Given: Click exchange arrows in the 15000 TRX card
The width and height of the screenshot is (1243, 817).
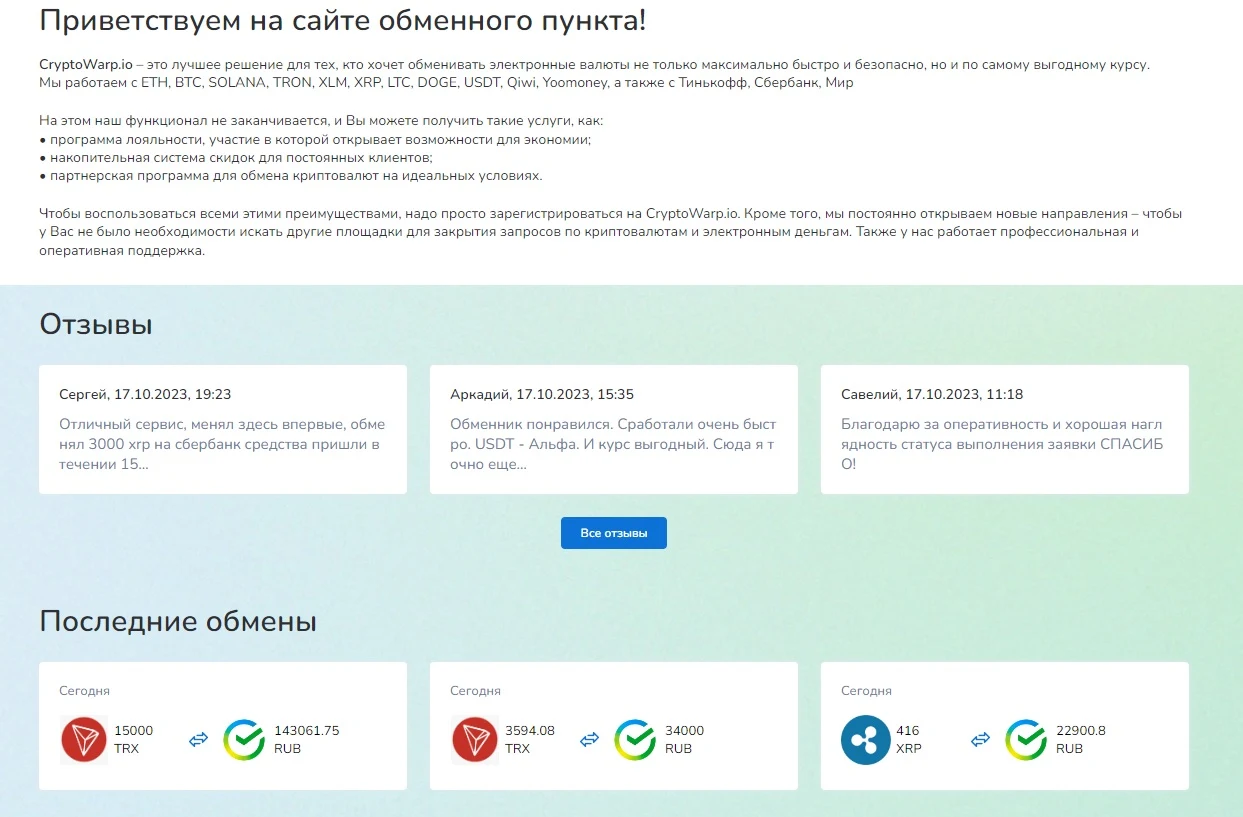Looking at the screenshot, I should point(198,740).
